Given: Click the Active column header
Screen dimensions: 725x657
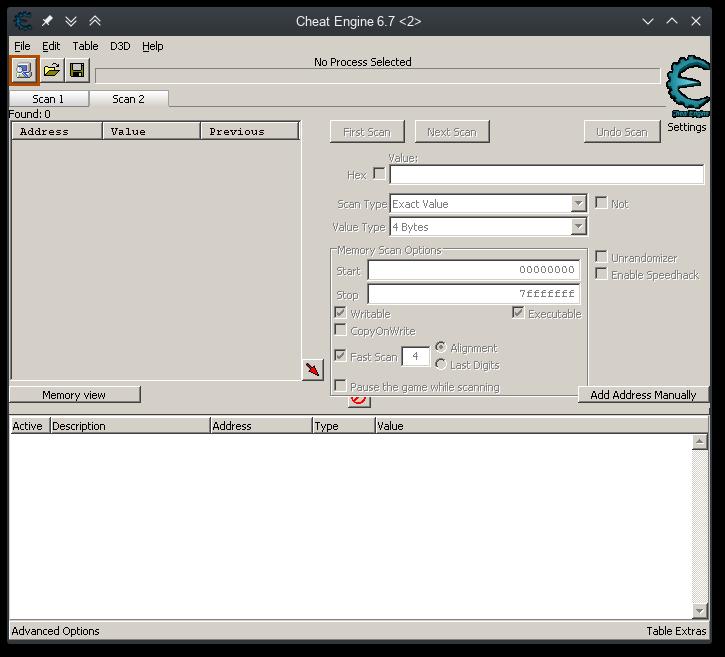Looking at the screenshot, I should 29,426.
